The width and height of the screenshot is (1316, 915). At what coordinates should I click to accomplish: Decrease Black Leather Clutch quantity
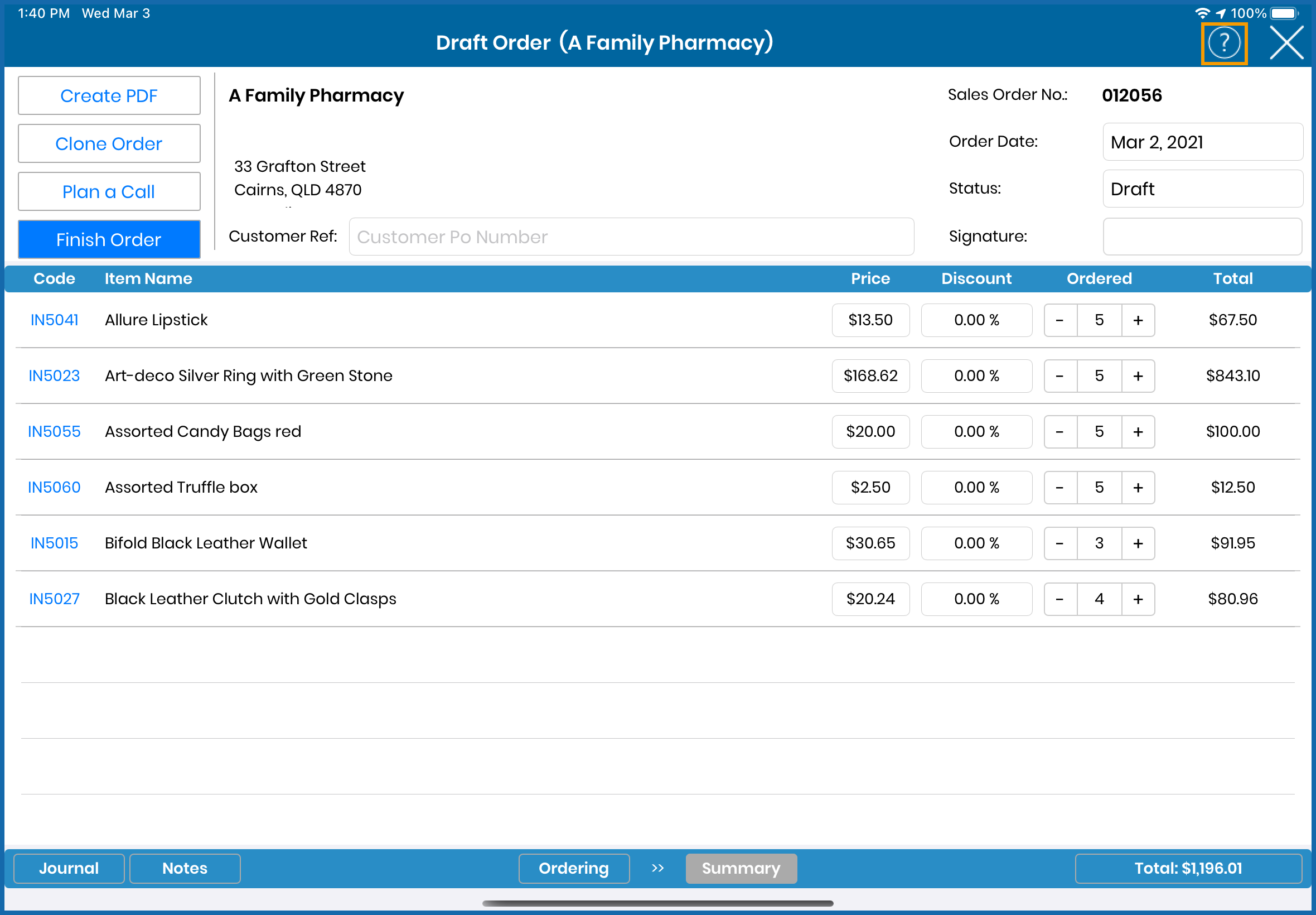pos(1059,599)
